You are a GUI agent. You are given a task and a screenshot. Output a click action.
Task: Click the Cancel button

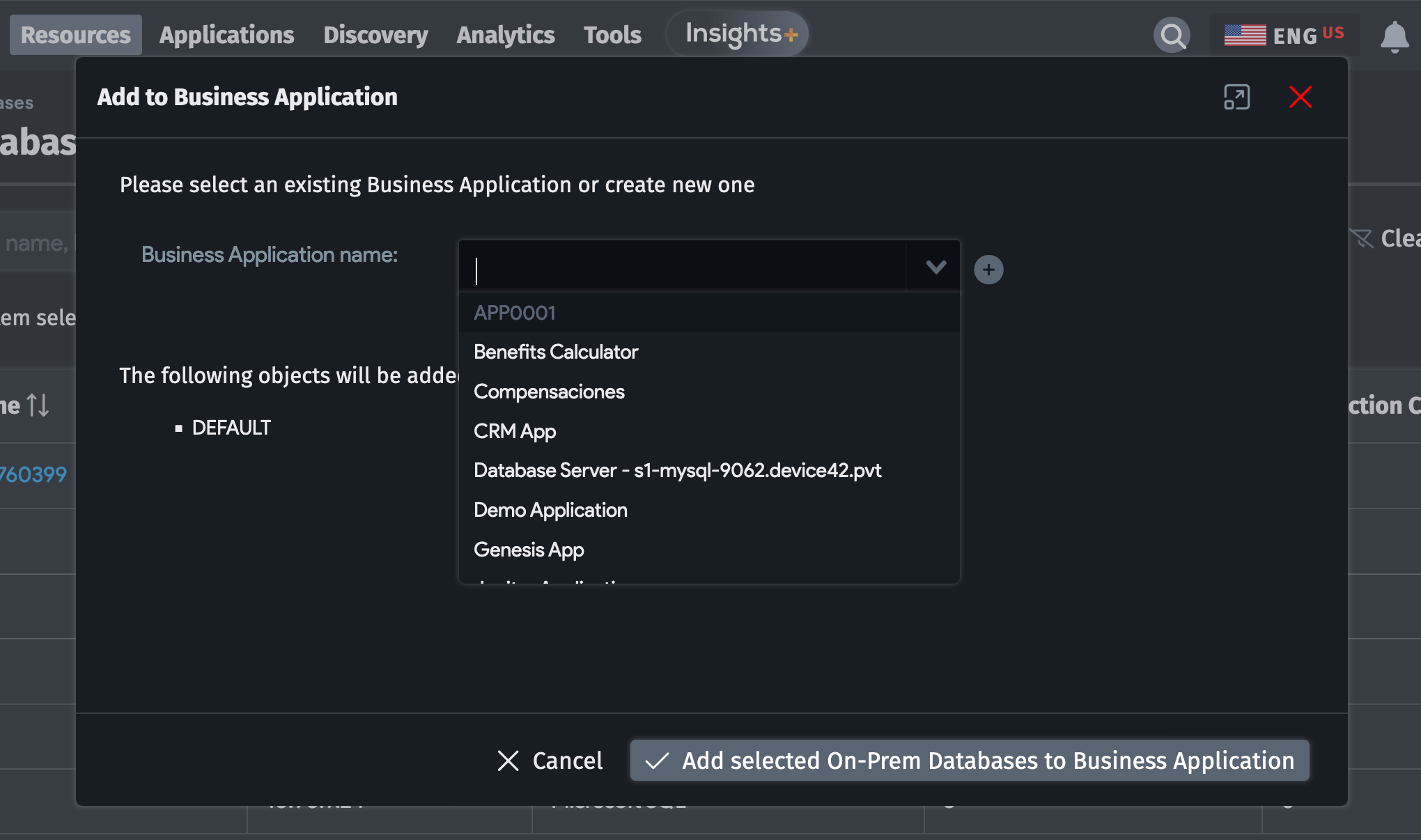click(550, 761)
